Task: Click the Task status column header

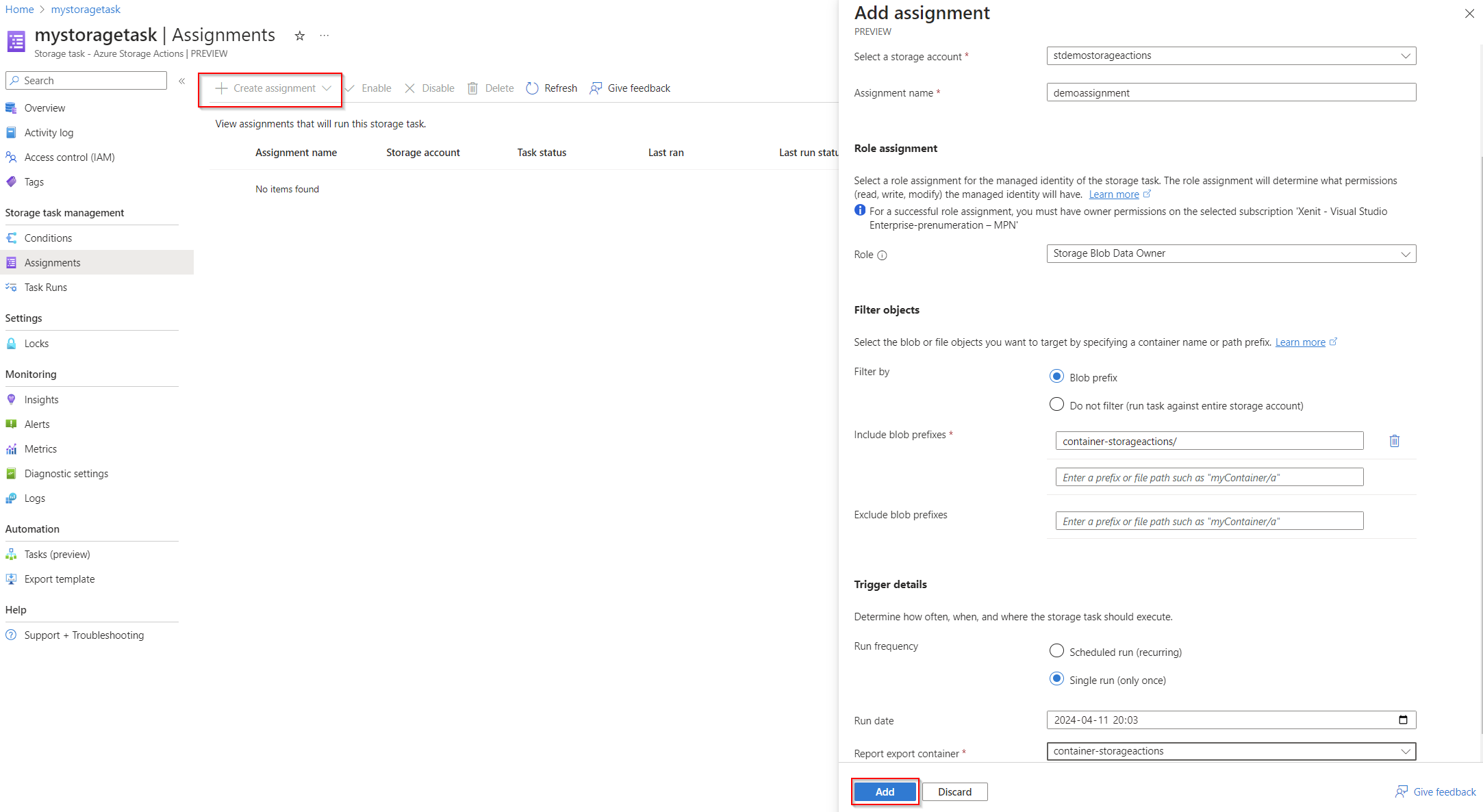Action: pyautogui.click(x=542, y=153)
